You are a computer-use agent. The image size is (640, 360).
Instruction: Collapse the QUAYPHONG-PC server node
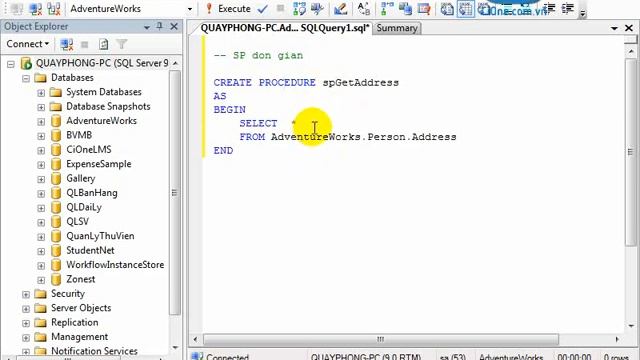tap(11, 64)
